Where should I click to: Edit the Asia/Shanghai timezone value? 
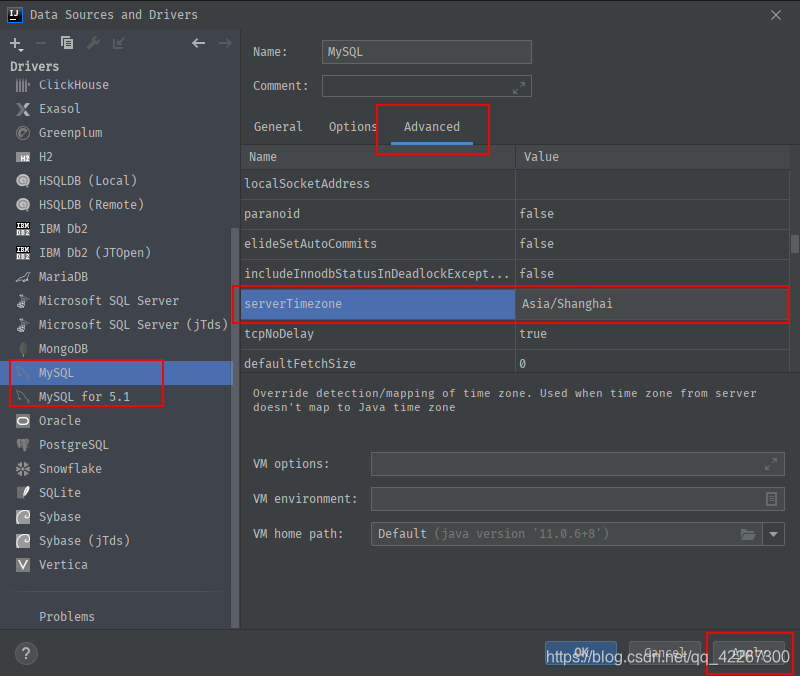coord(652,304)
